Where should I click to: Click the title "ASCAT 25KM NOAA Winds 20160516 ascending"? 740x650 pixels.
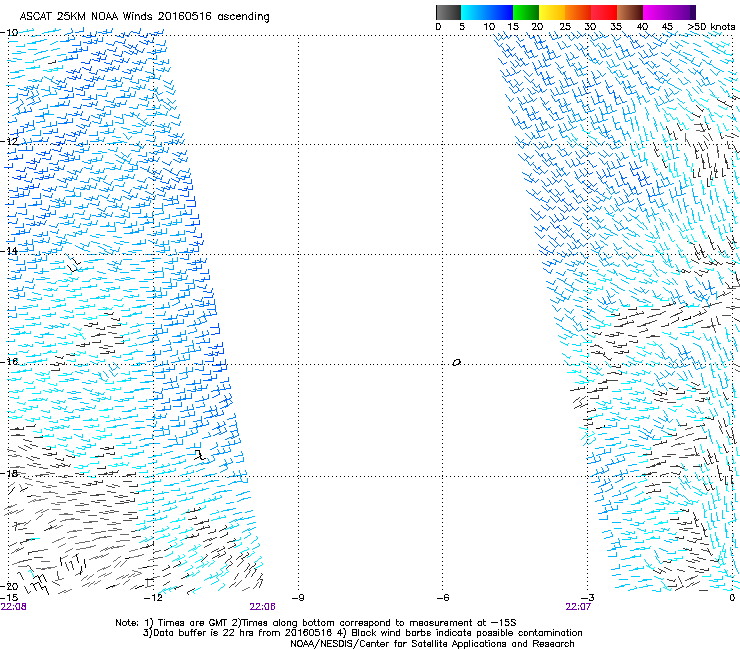coord(144,17)
